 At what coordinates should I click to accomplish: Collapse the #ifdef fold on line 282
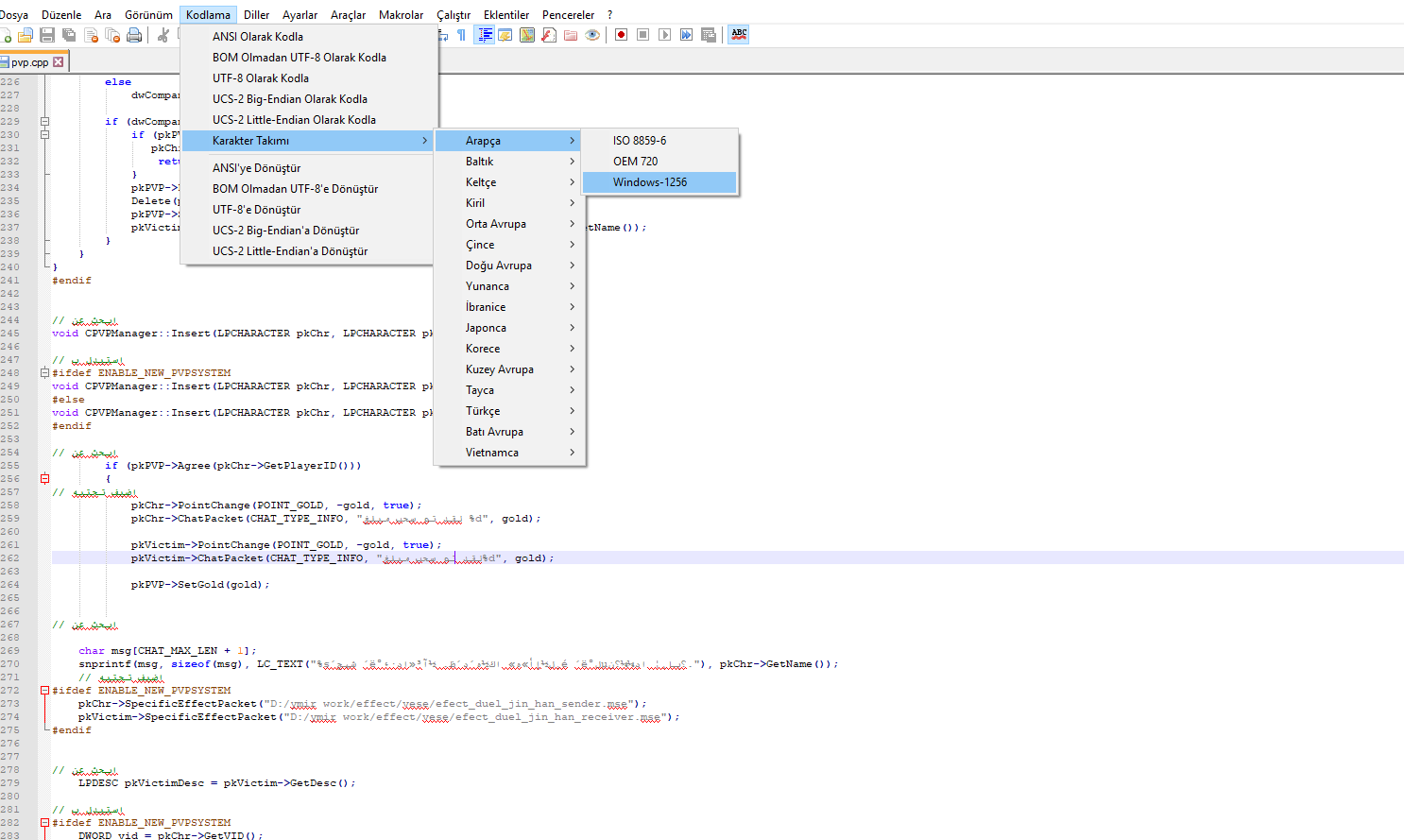(x=44, y=823)
